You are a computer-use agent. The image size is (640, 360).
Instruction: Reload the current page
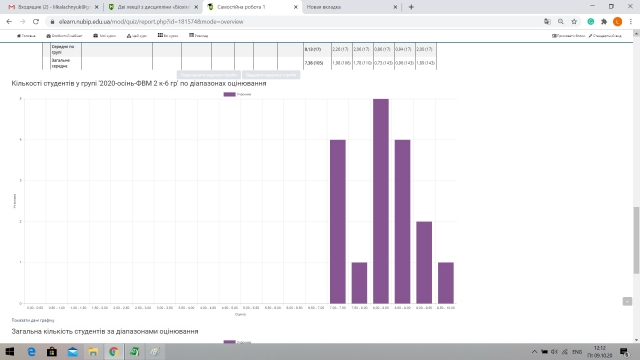pos(36,22)
